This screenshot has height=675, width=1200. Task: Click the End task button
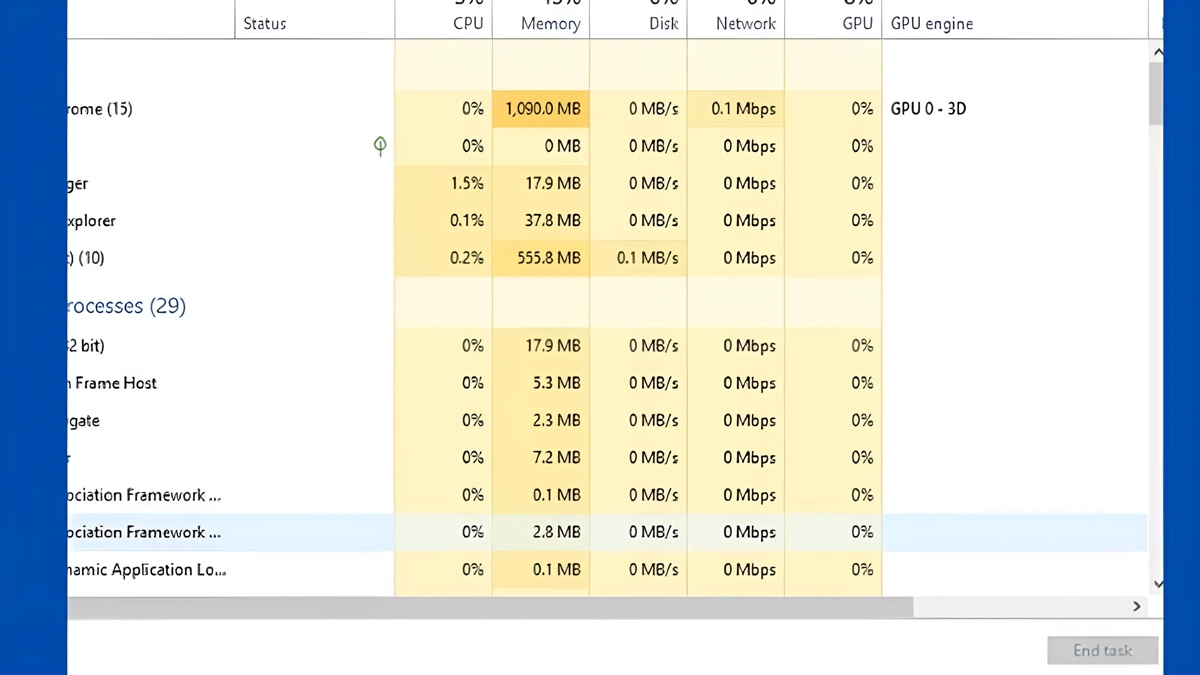click(1102, 650)
